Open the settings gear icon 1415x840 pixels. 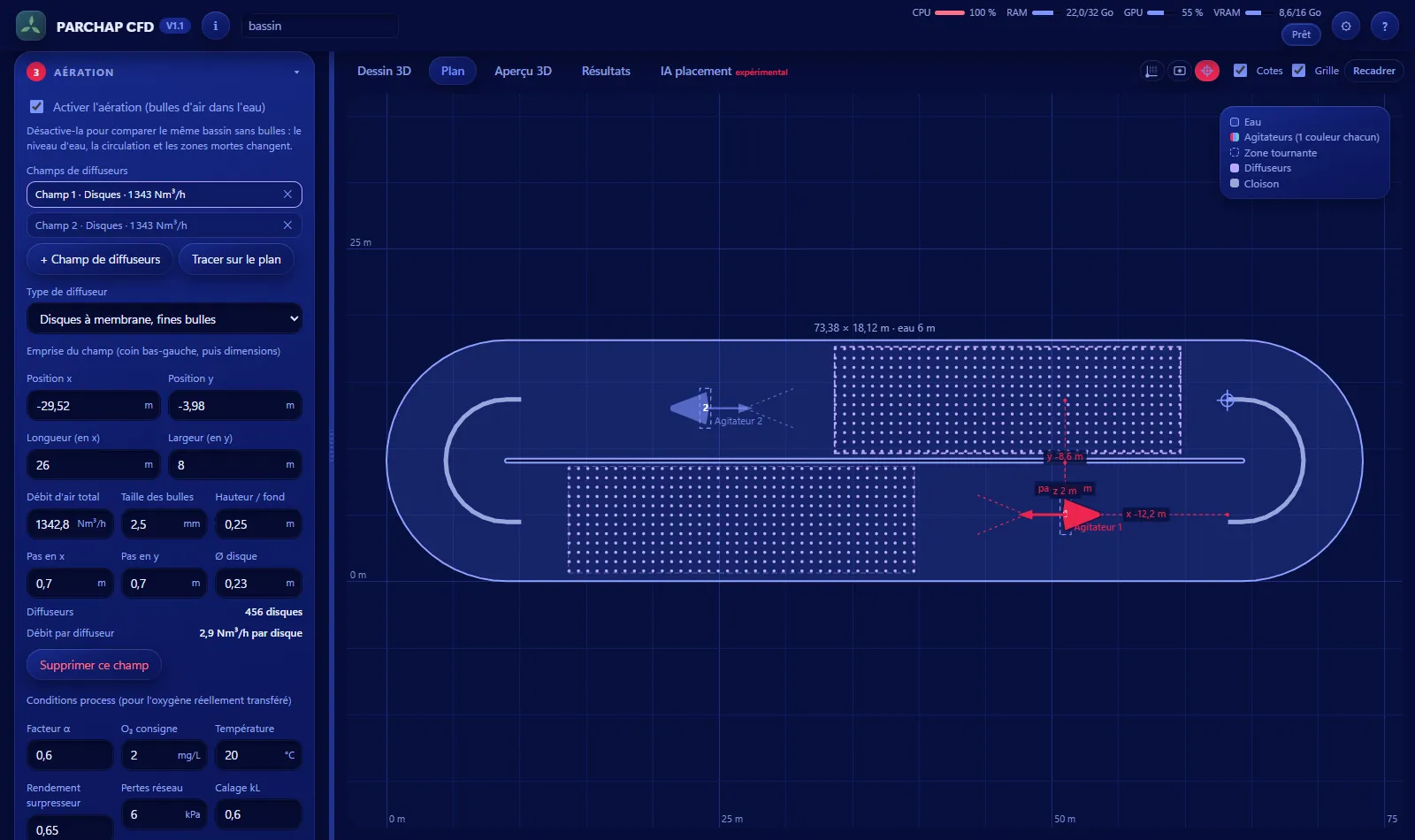[x=1346, y=26]
